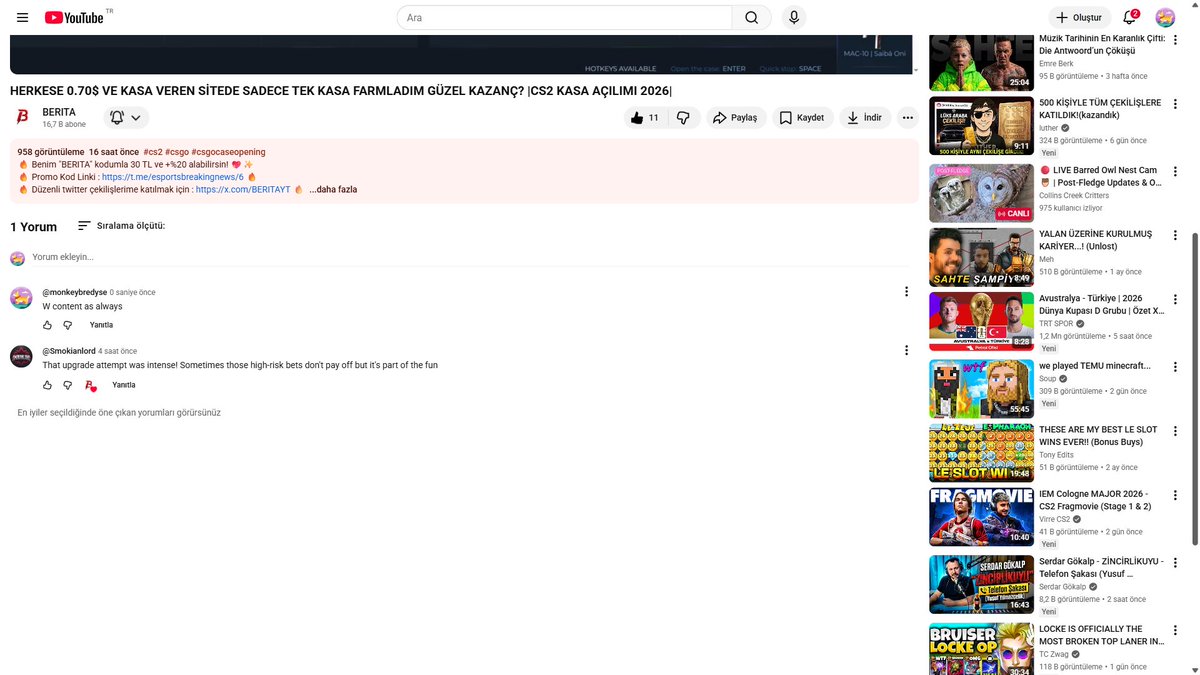Click the page vertical scrollbar
The width and height of the screenshot is (1200, 675).
pos(1194,389)
